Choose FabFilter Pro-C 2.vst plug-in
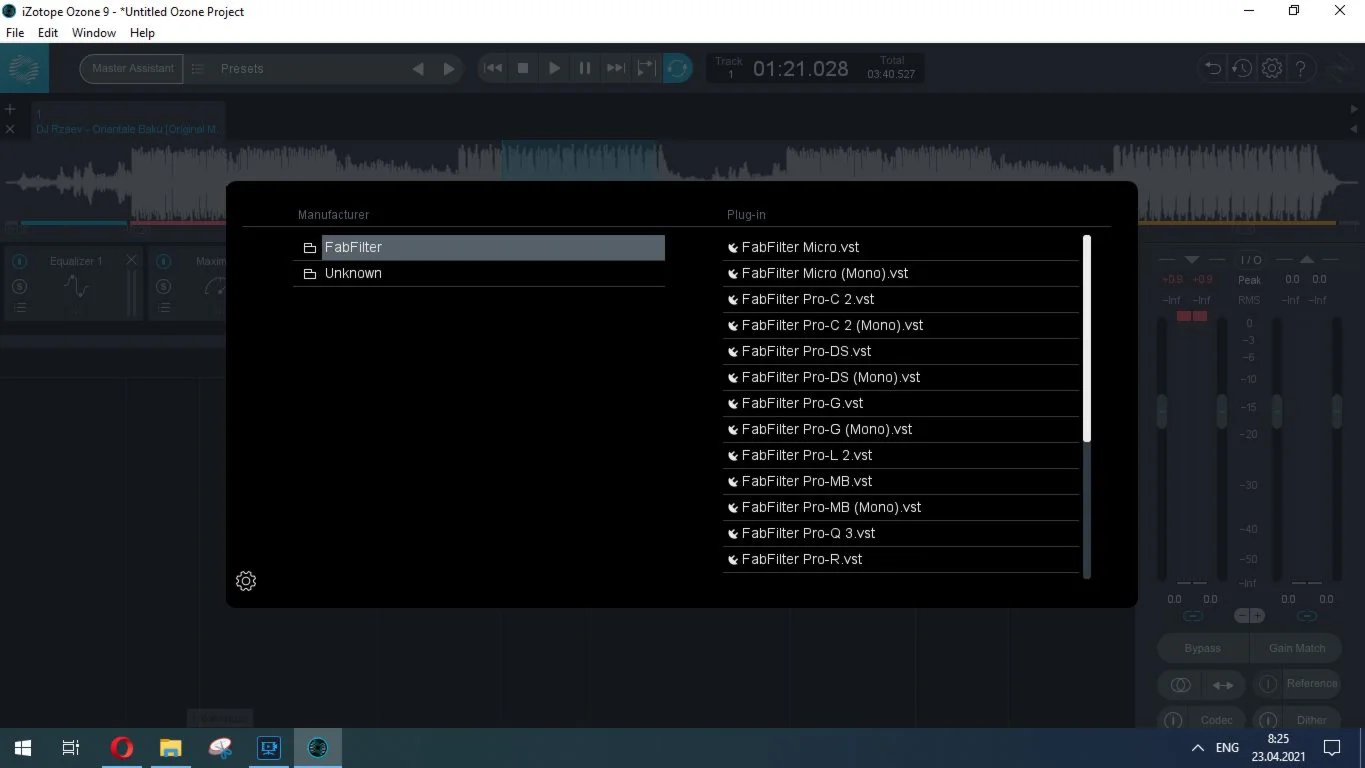This screenshot has height=768, width=1365. 901,299
